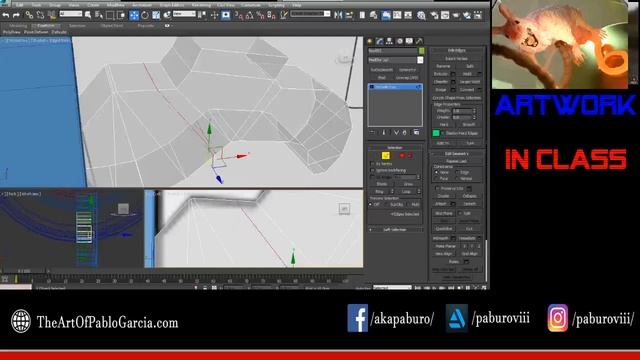The width and height of the screenshot is (640, 360).
Task: Open the Select by Name dialog icon
Action: click(x=99, y=16)
